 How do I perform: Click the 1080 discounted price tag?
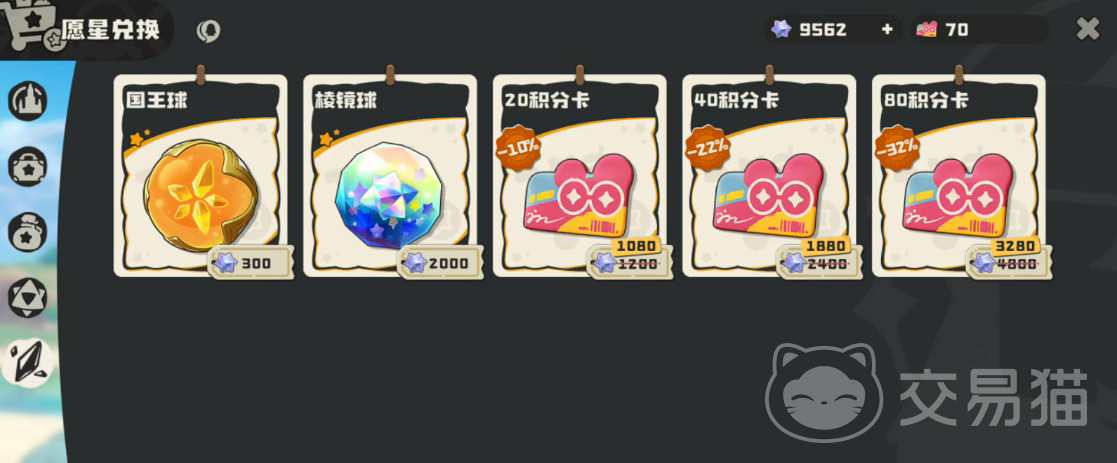pos(635,246)
